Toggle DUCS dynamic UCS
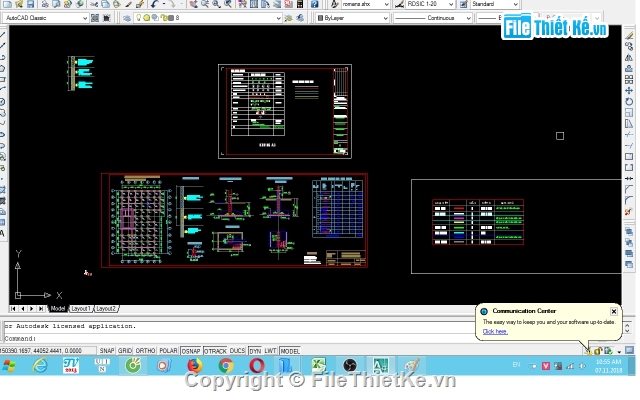 tap(237, 351)
